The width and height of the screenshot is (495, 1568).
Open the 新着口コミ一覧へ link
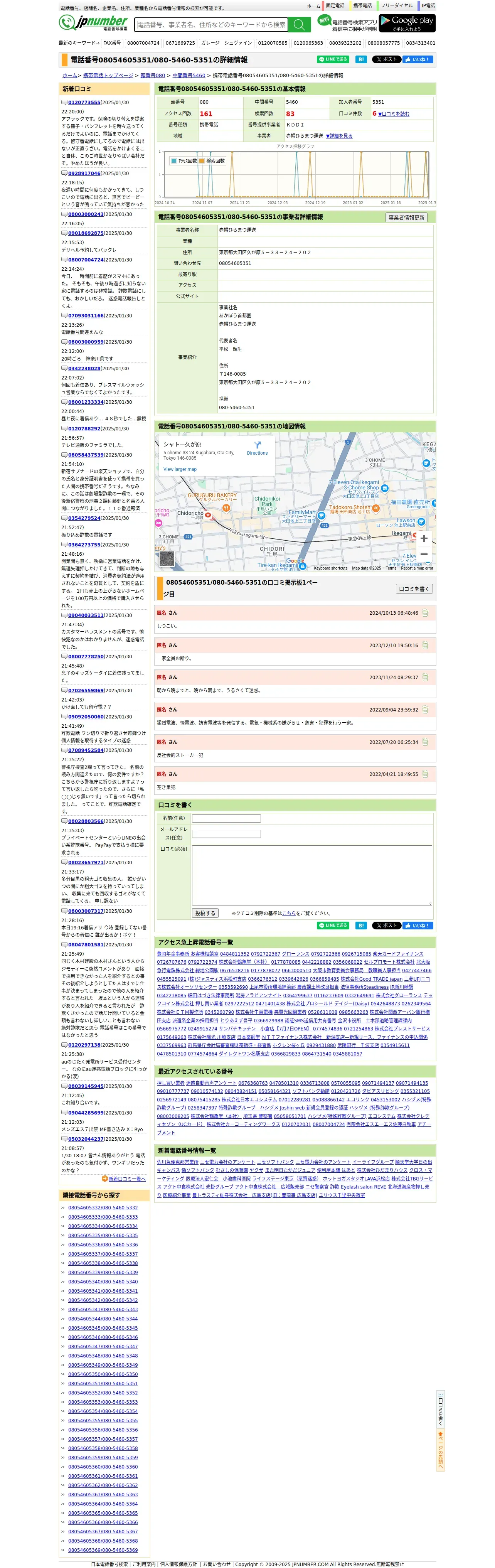pos(127,1179)
